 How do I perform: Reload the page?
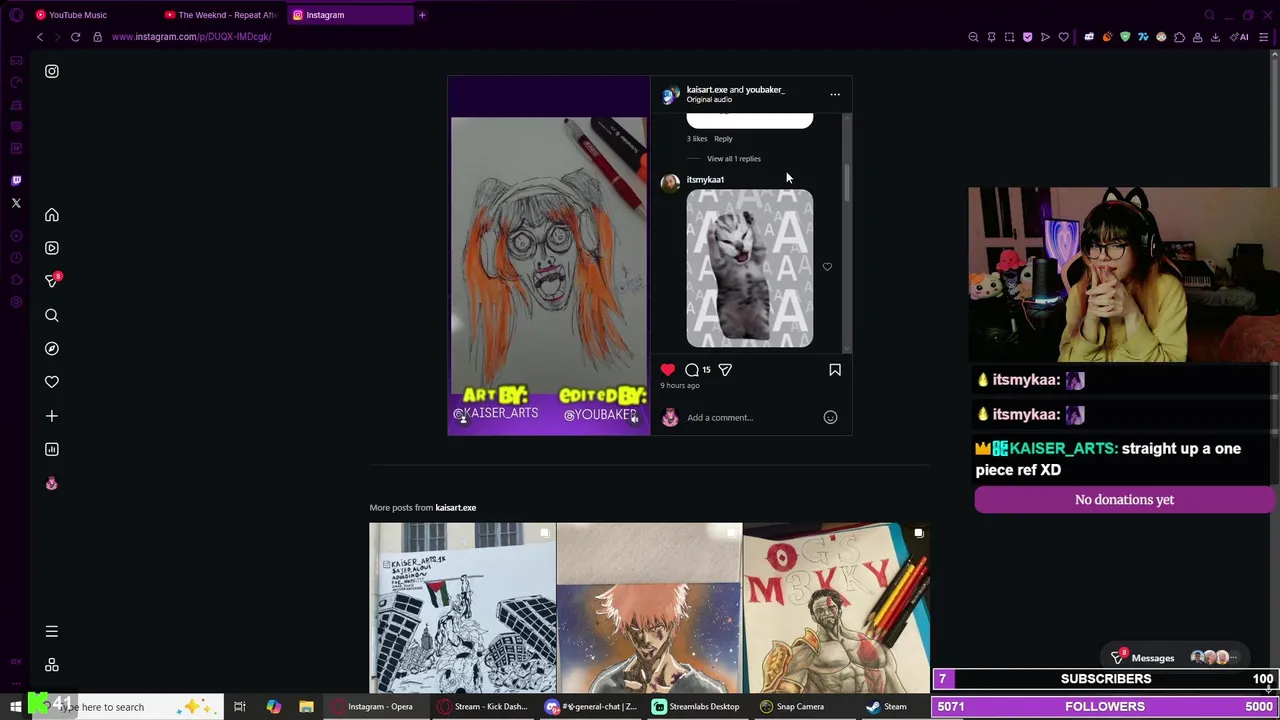coord(75,37)
